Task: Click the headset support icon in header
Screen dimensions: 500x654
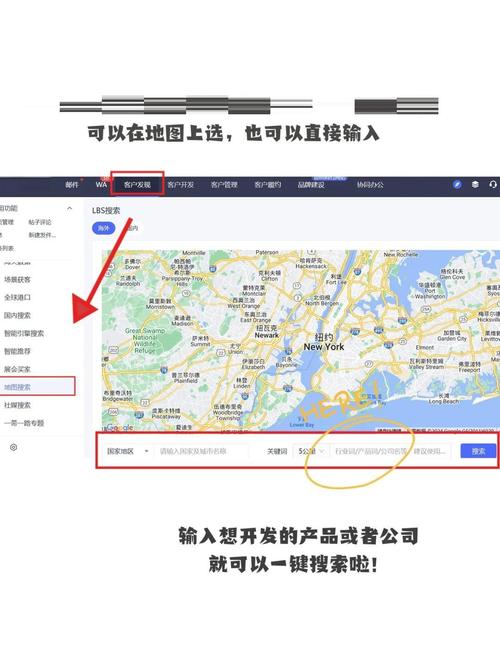Action: [493, 184]
